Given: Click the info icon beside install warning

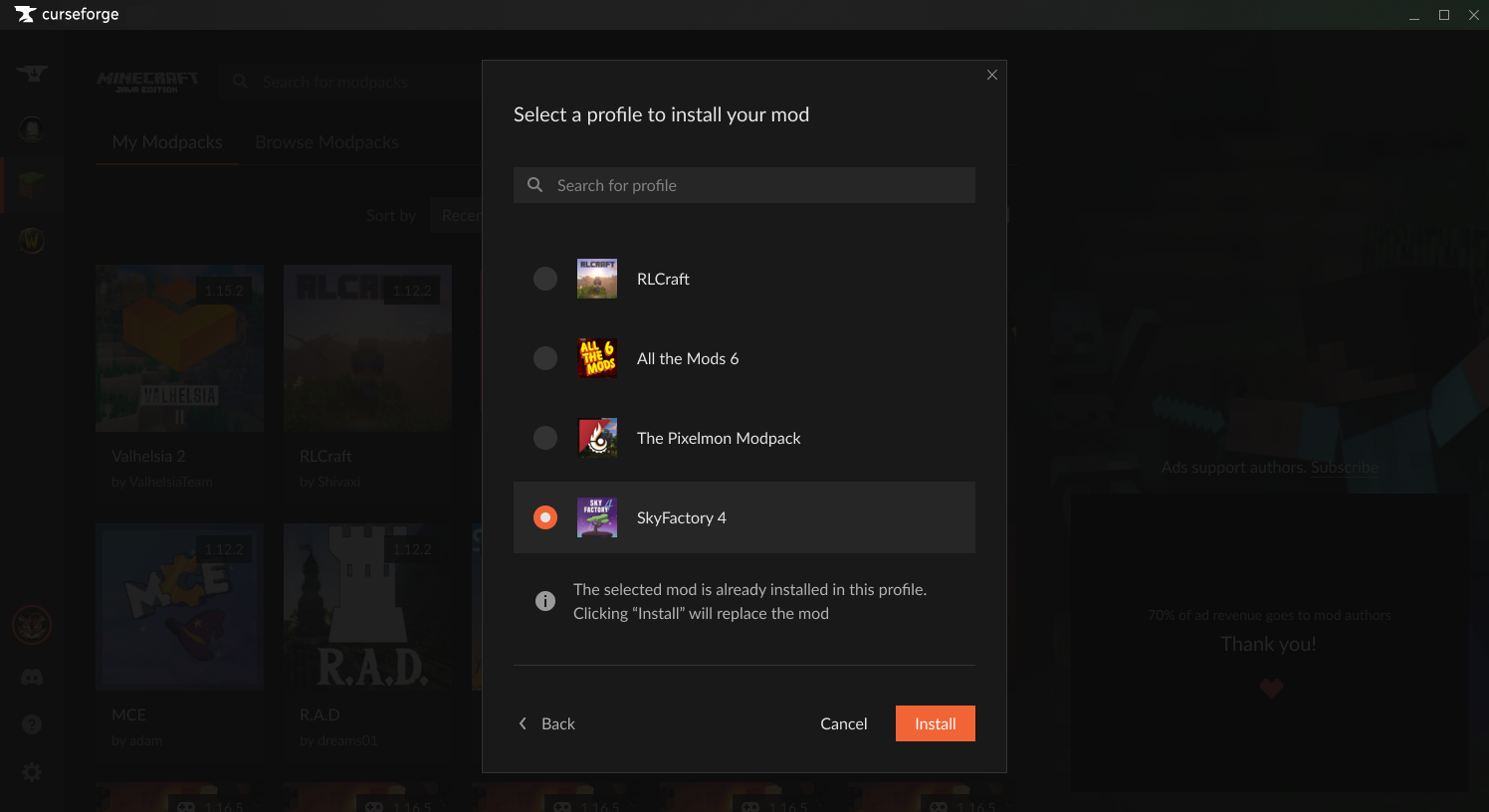Looking at the screenshot, I should [x=545, y=601].
